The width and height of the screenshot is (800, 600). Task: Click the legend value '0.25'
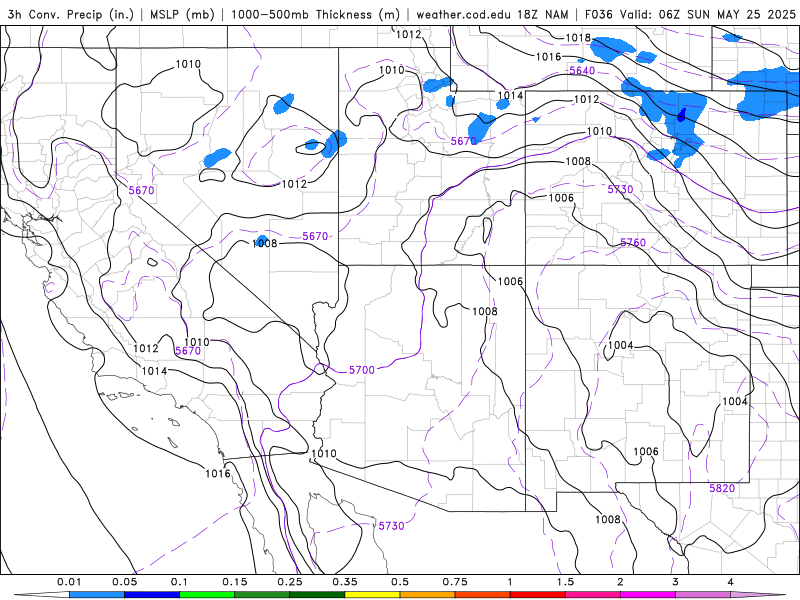pyautogui.click(x=290, y=582)
